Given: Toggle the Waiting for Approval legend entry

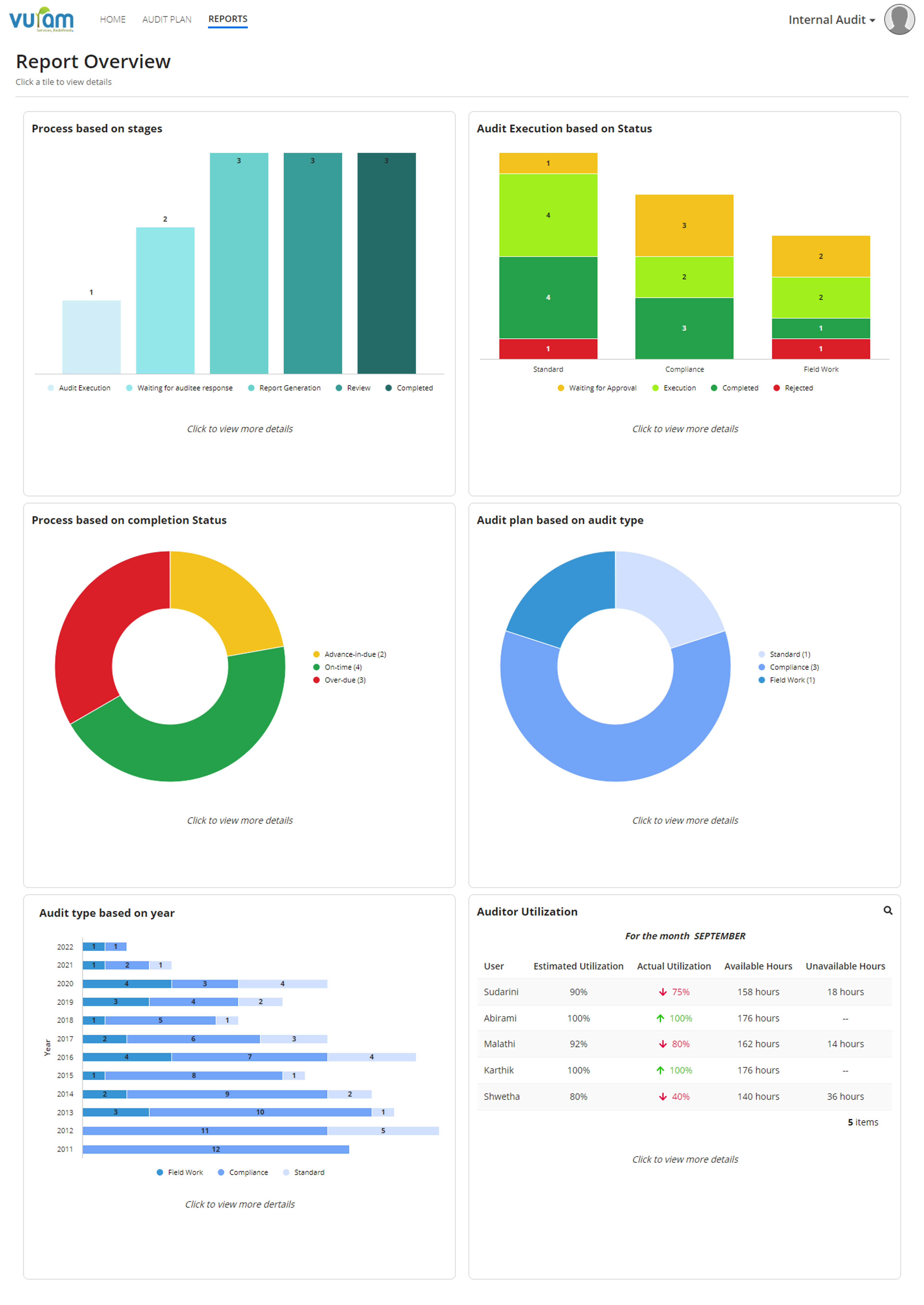Looking at the screenshot, I should 597,388.
